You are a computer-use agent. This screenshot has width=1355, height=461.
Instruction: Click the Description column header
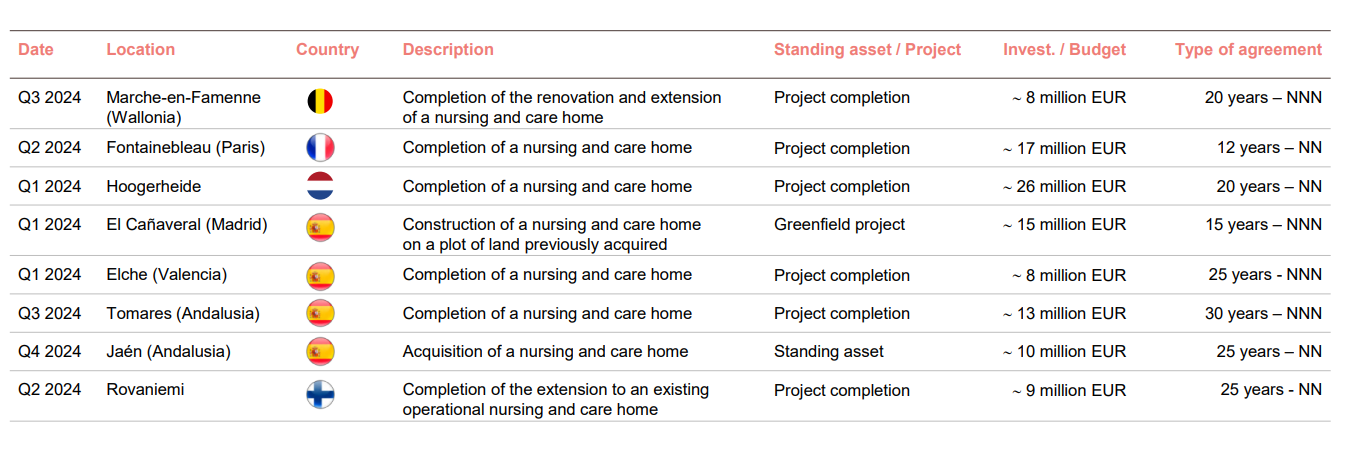pyautogui.click(x=448, y=49)
